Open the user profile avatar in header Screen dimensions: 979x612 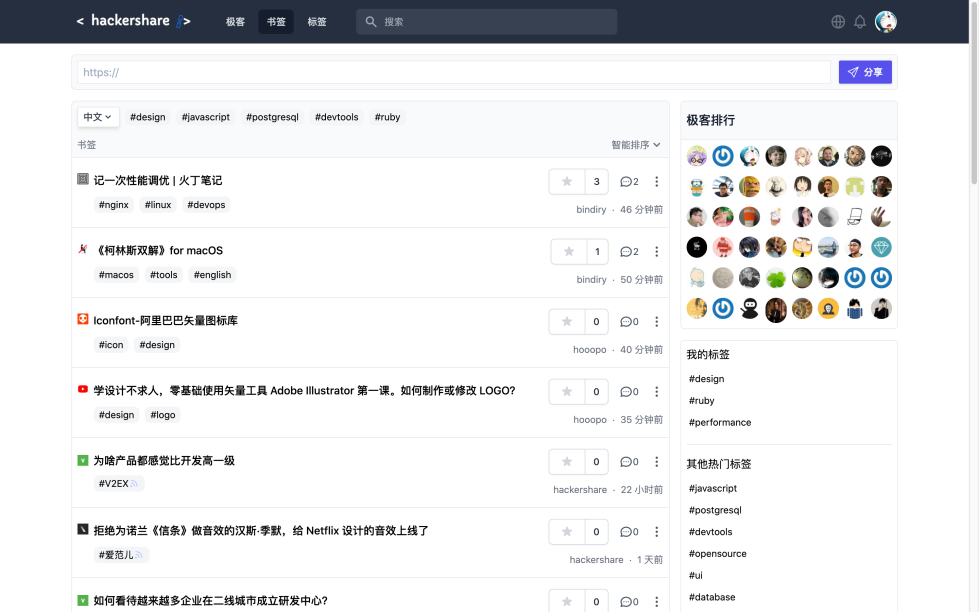coord(885,22)
